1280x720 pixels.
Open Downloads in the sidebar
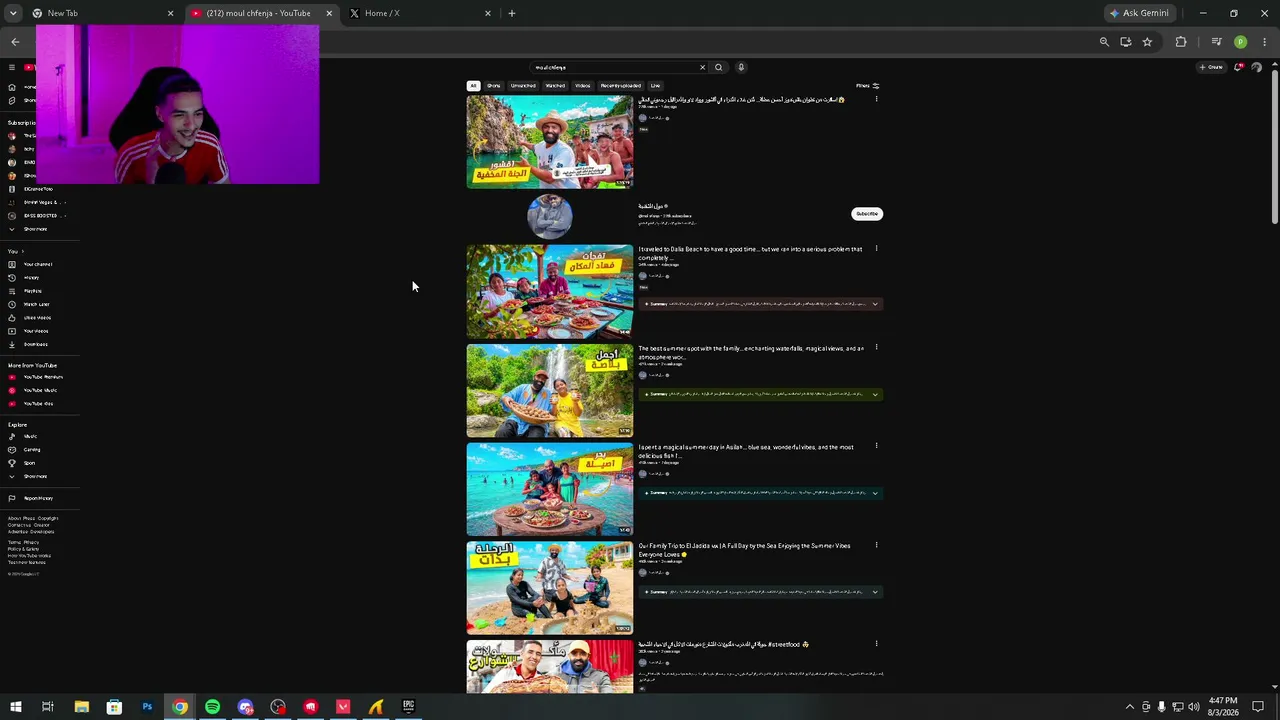(x=36, y=344)
